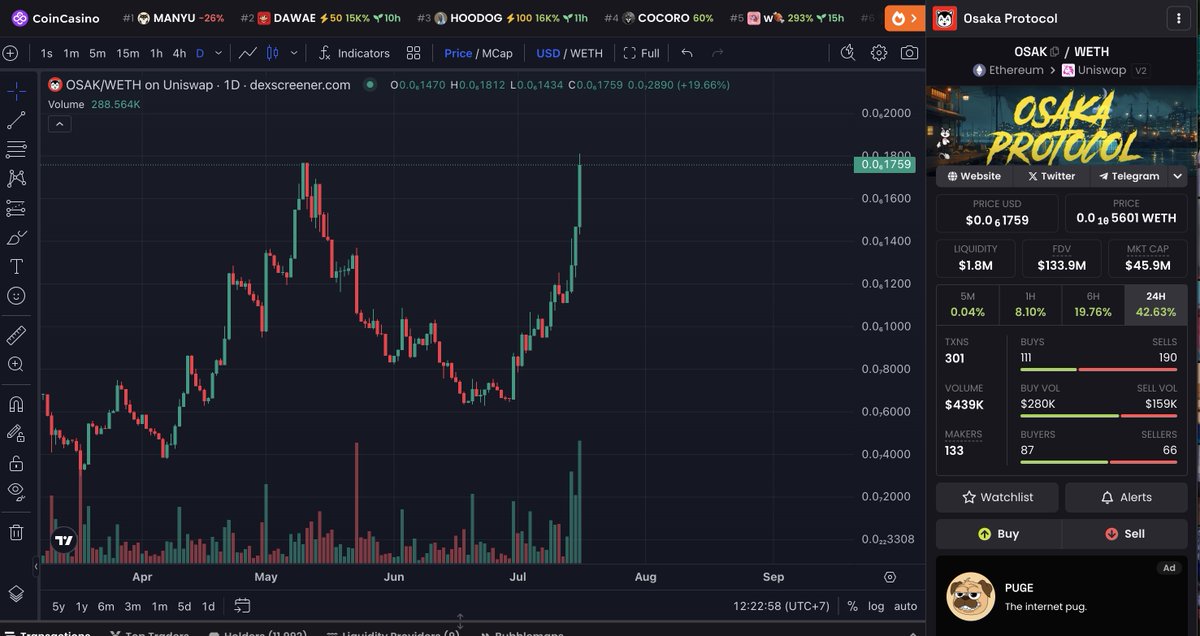
Task: Toggle between USD and WETH pricing
Action: coord(569,53)
